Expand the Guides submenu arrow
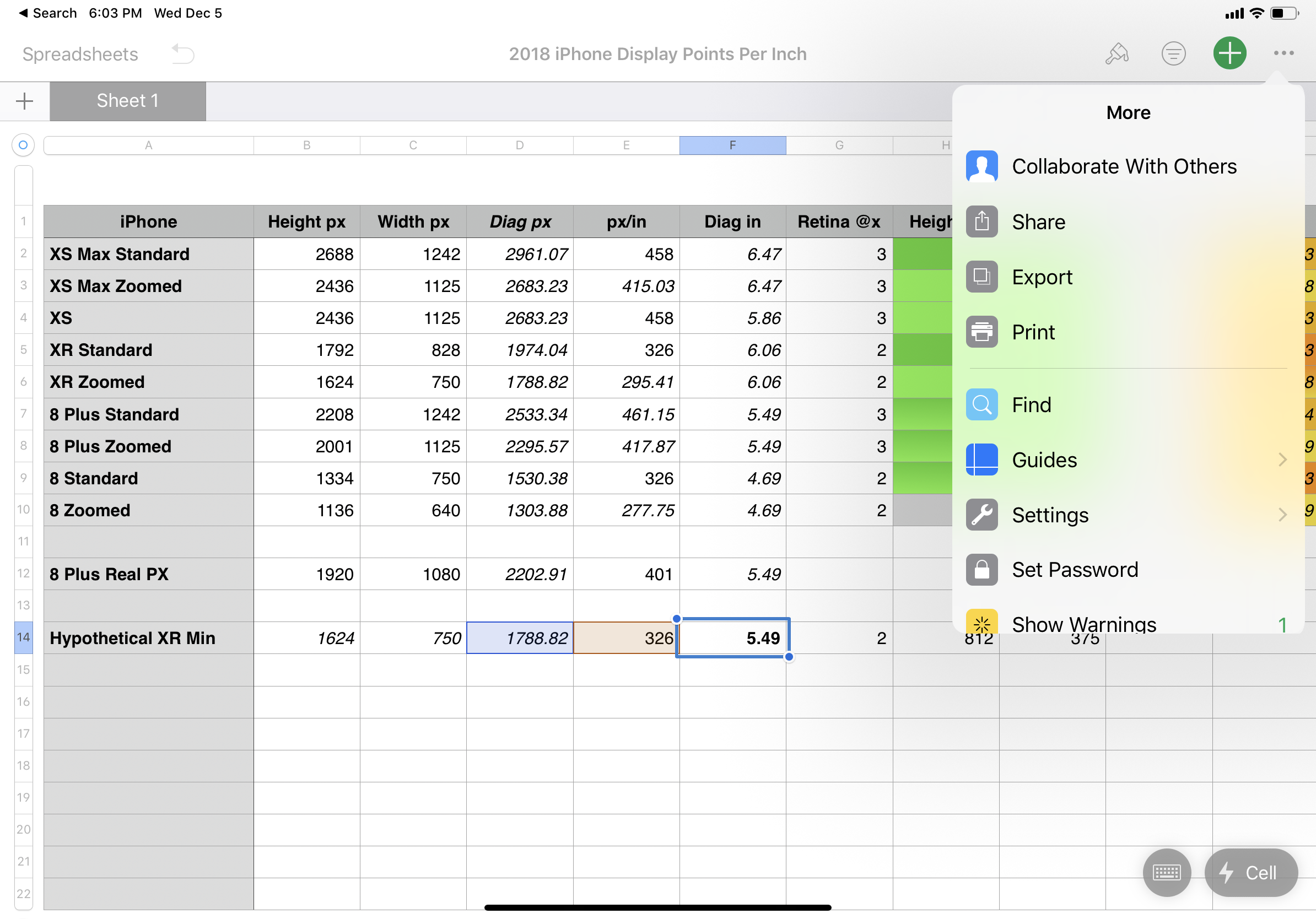Viewport: 1316px width, 919px height. click(1280, 459)
